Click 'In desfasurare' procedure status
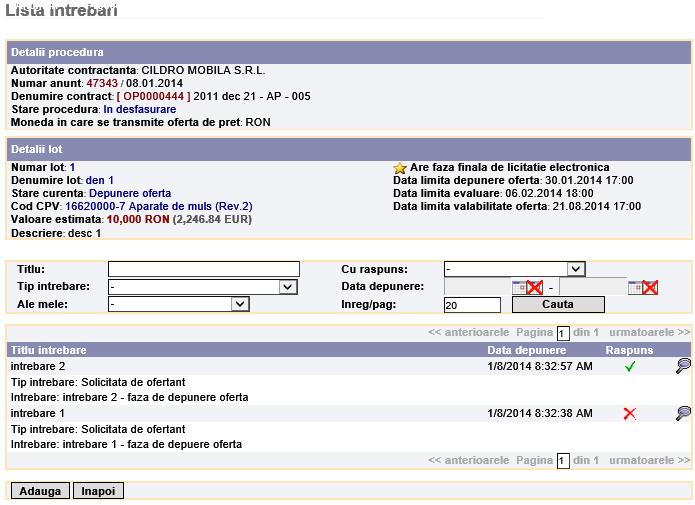 click(x=140, y=109)
